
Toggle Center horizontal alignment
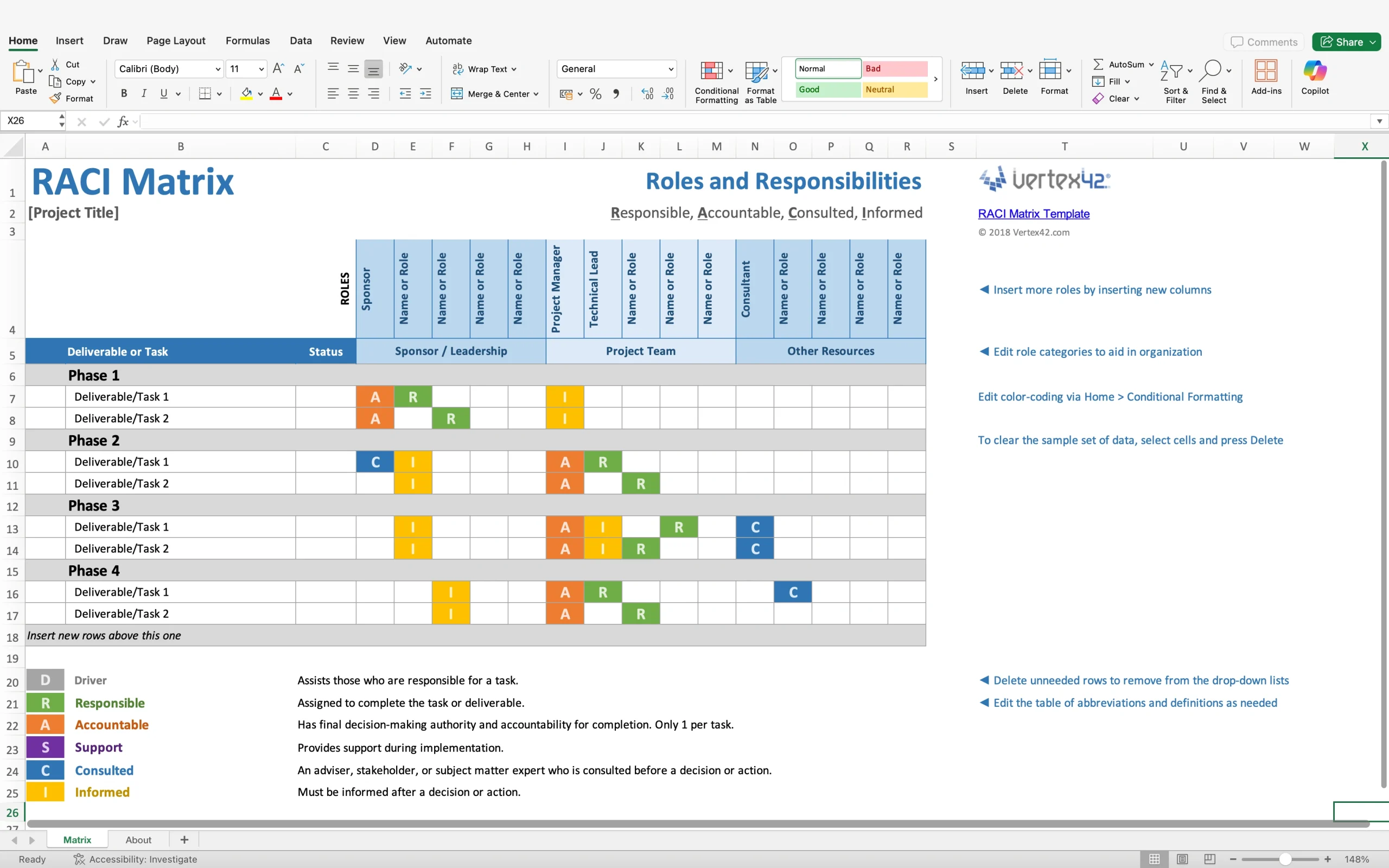pos(354,93)
